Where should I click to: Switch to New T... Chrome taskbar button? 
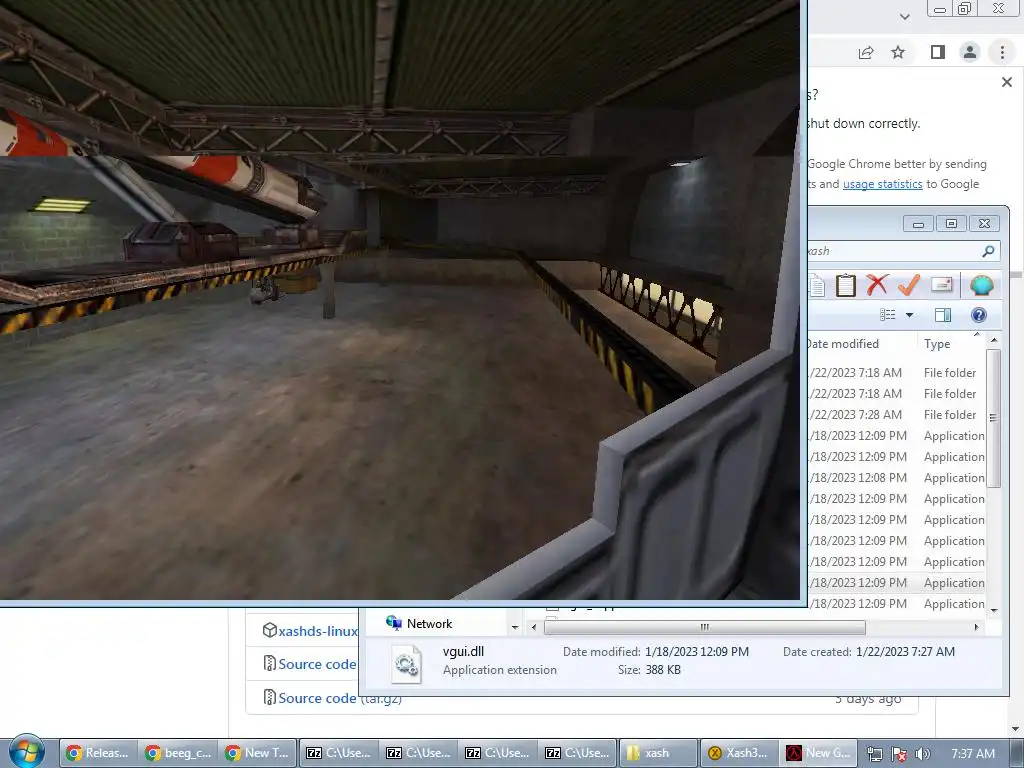tap(257, 753)
